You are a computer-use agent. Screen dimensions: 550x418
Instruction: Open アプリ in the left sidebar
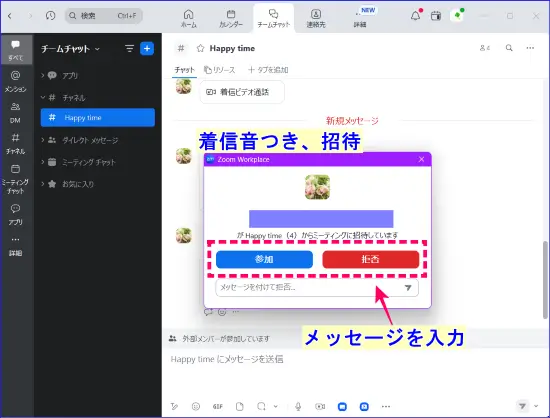point(15,215)
